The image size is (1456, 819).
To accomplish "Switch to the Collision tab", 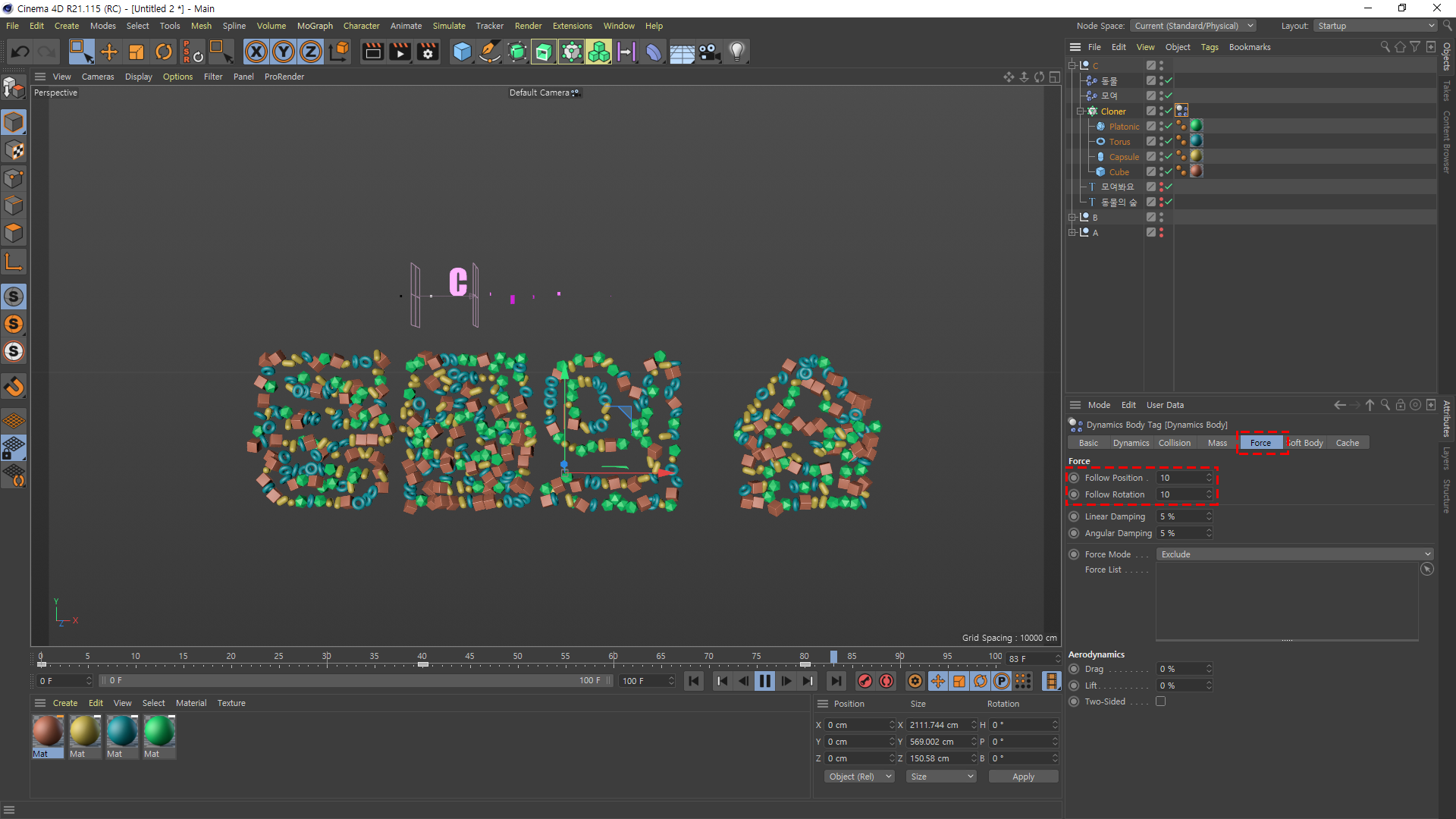I will coord(1174,443).
